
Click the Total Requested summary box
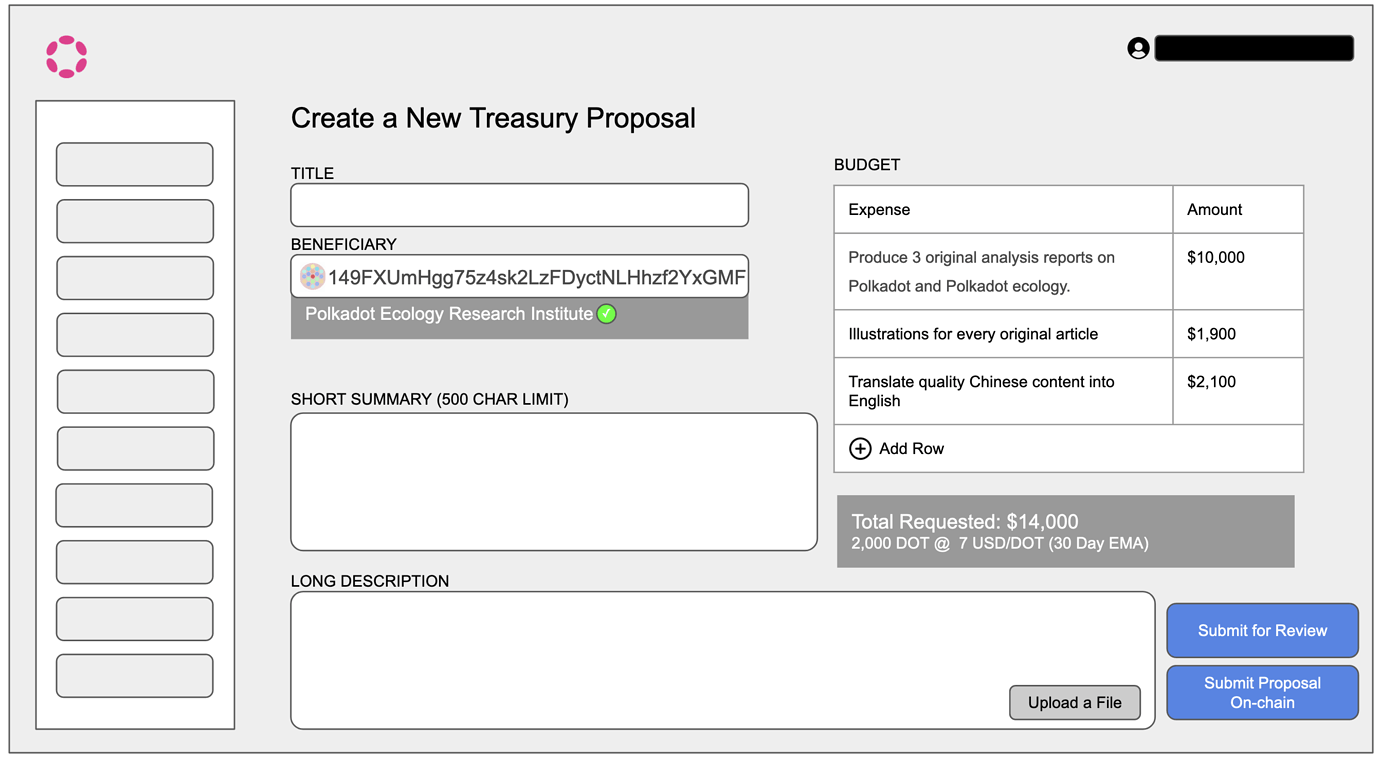1065,531
